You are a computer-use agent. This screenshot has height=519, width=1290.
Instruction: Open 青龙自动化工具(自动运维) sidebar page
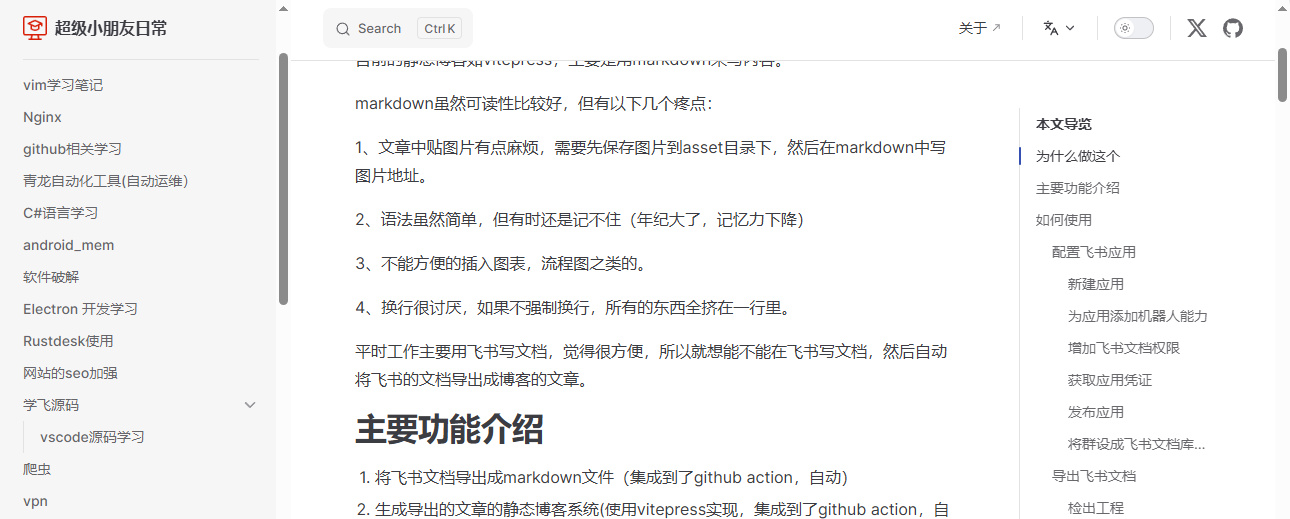click(105, 181)
